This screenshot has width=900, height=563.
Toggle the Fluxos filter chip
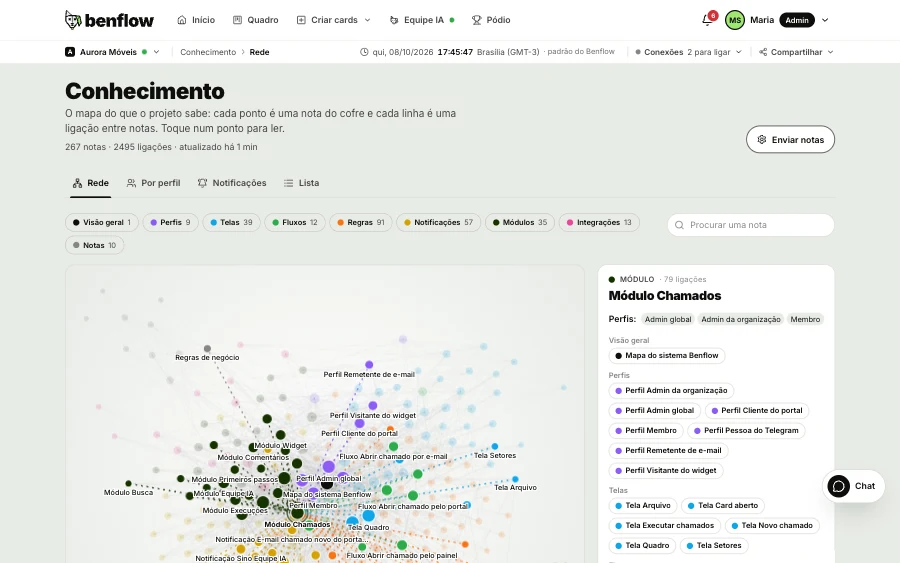294,223
